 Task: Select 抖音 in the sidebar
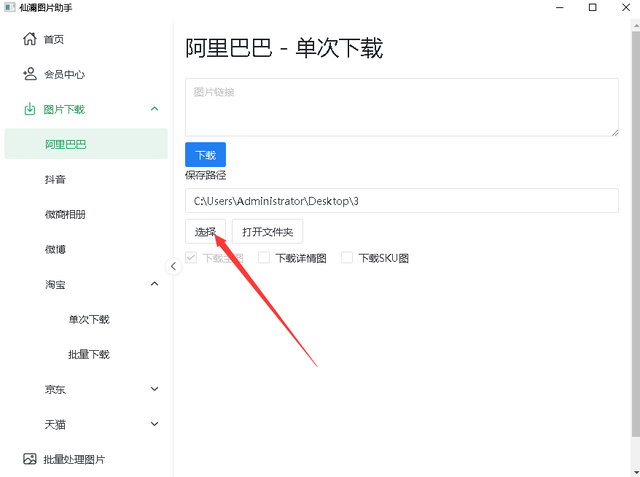86,180
